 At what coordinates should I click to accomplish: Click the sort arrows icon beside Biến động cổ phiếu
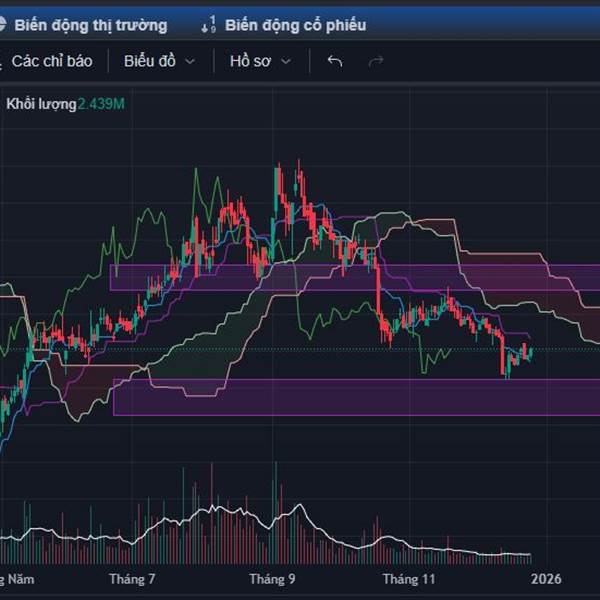(208, 25)
